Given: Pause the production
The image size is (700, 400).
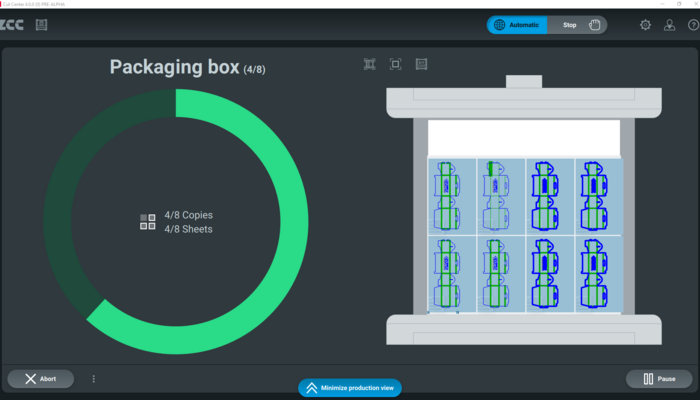Looking at the screenshot, I should [660, 379].
